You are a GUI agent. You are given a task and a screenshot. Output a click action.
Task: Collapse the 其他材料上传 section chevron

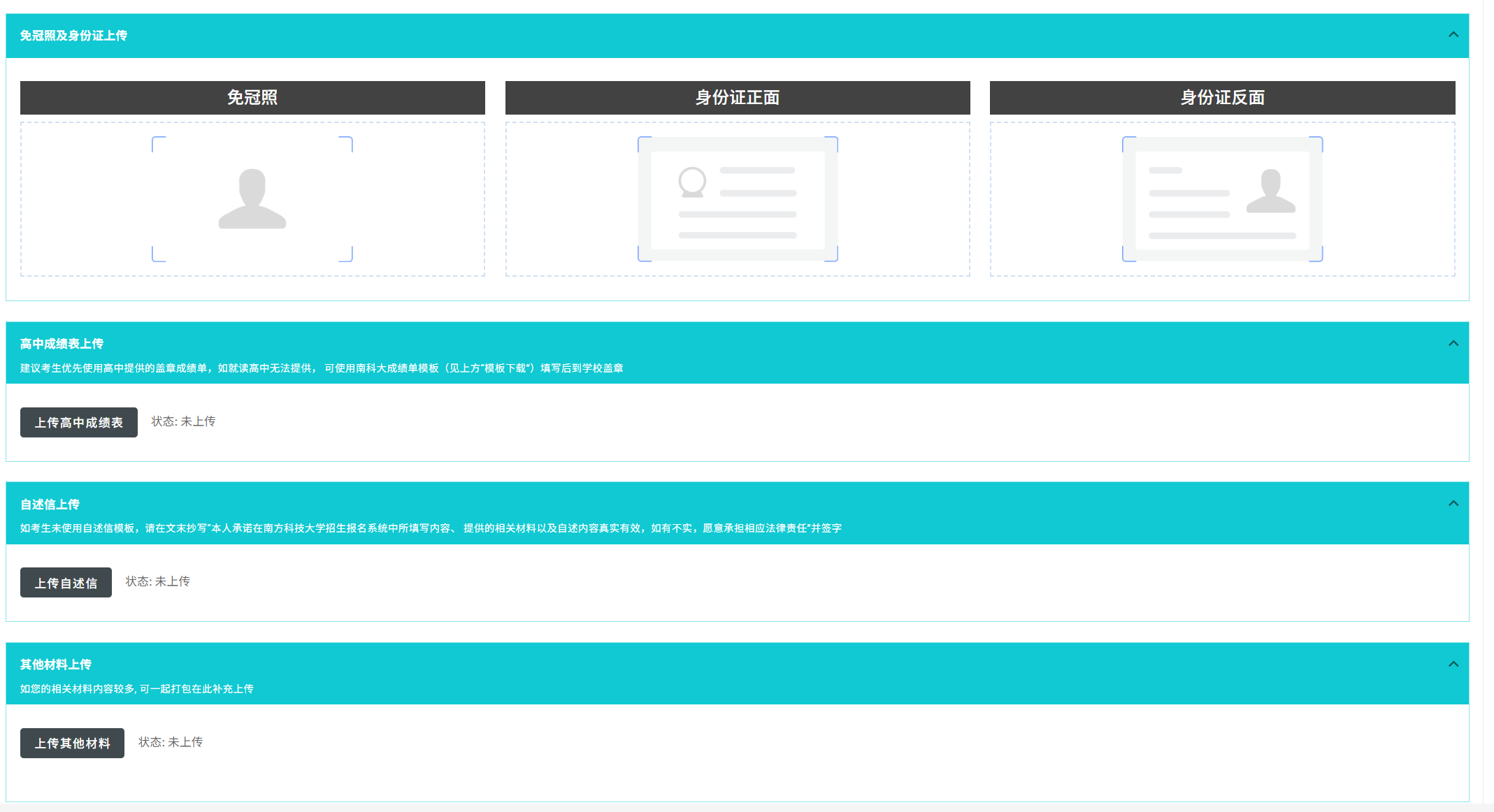[1453, 664]
